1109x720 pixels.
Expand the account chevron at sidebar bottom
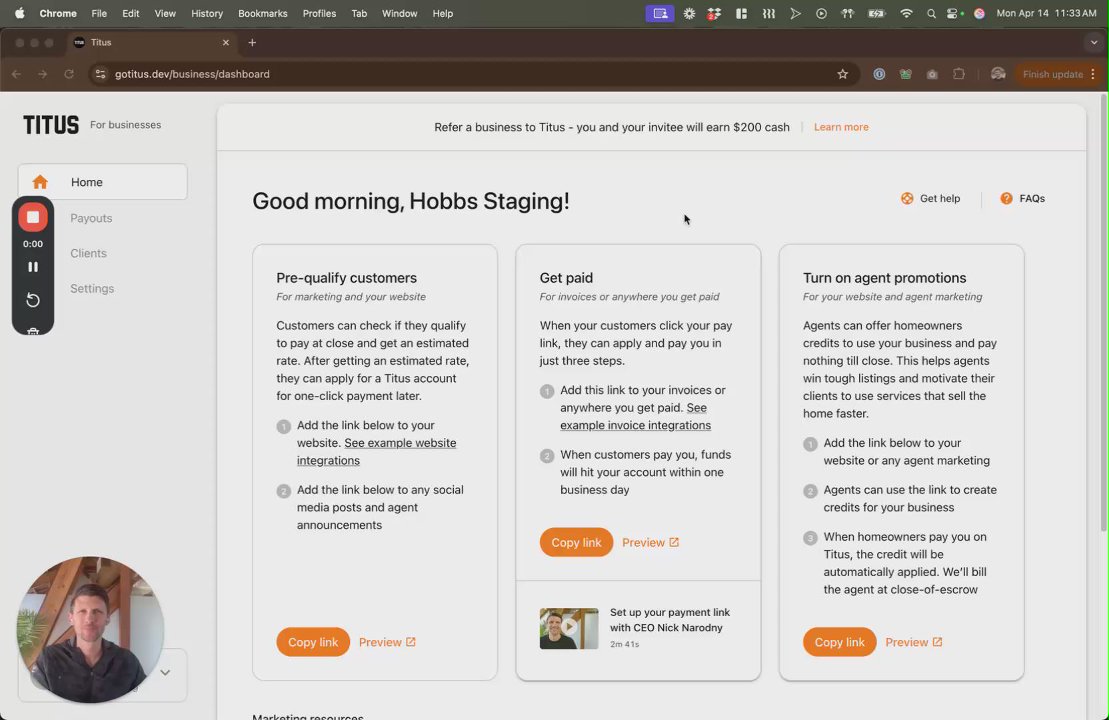(165, 673)
